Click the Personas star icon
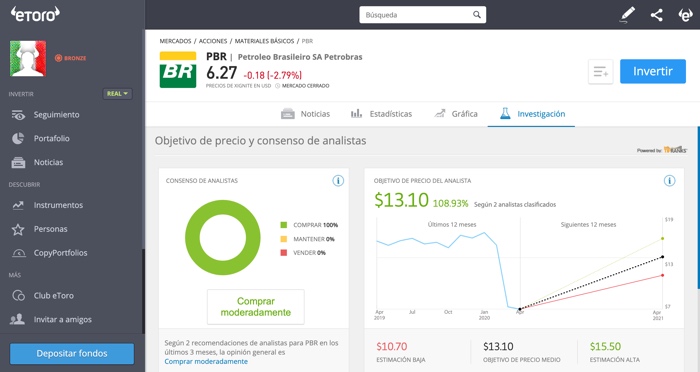 coord(18,229)
